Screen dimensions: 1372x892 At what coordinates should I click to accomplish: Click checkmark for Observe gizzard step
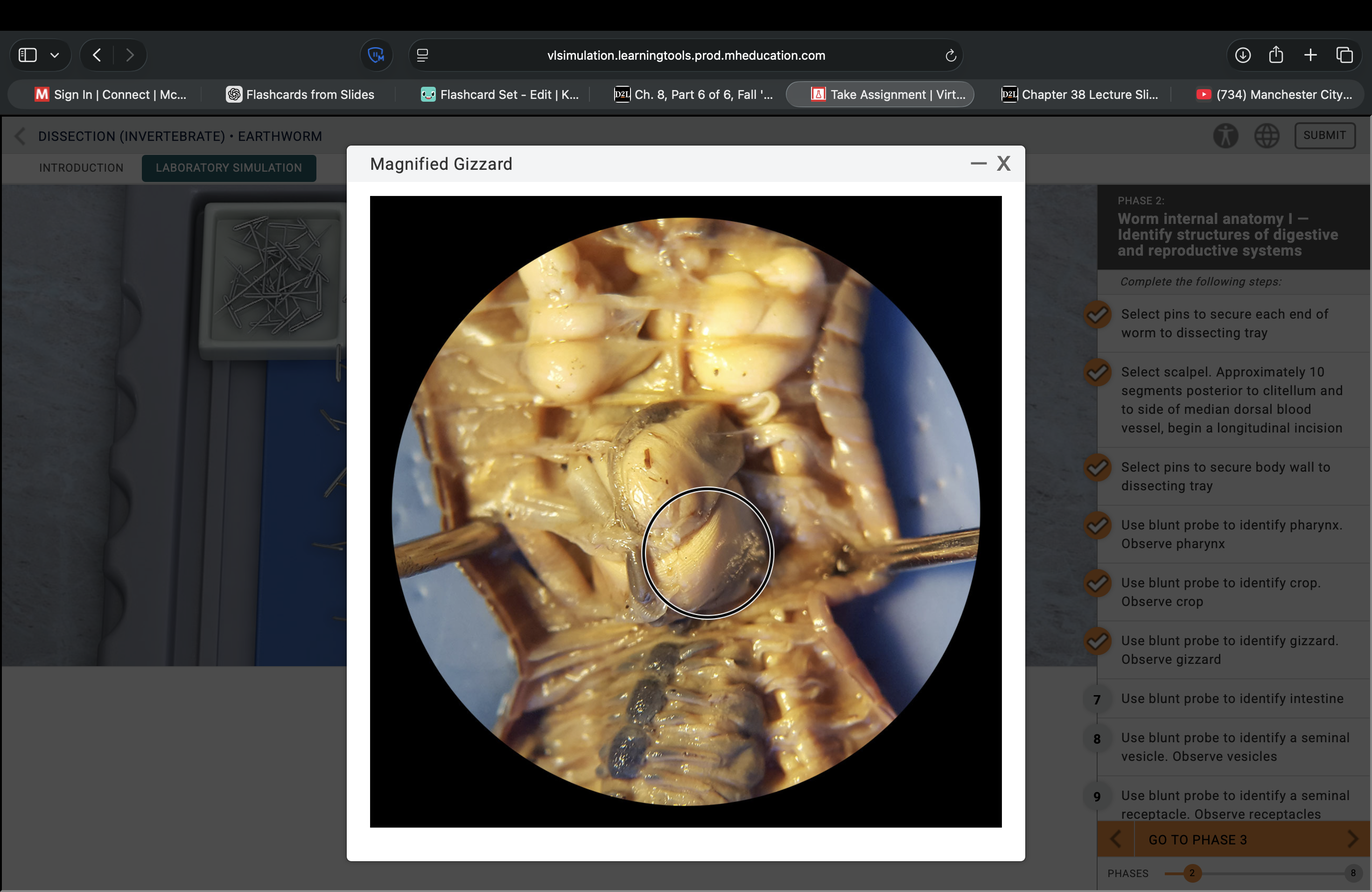coord(1097,641)
